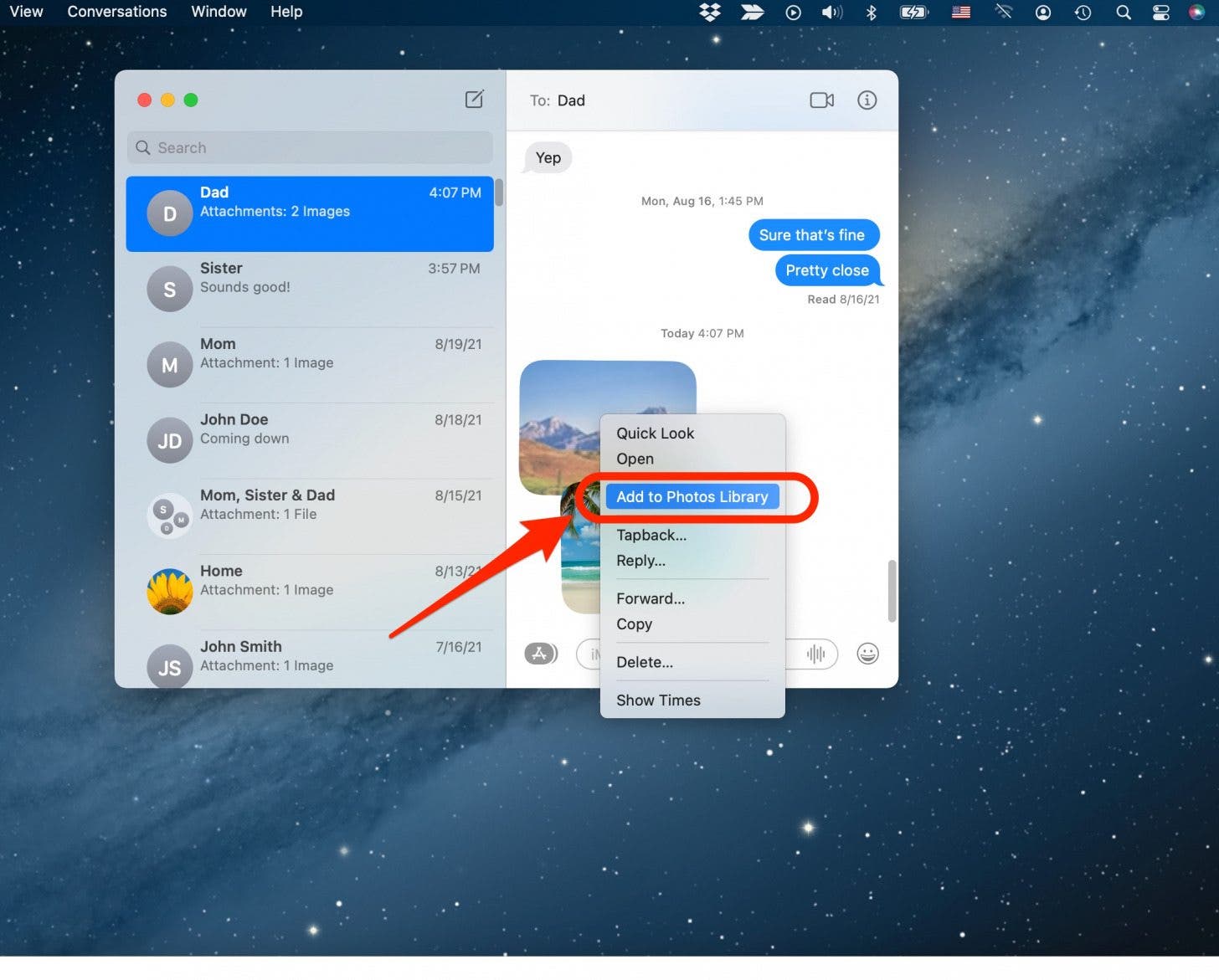The image size is (1219, 980).
Task: Choose Add to Photos Library
Action: click(692, 496)
